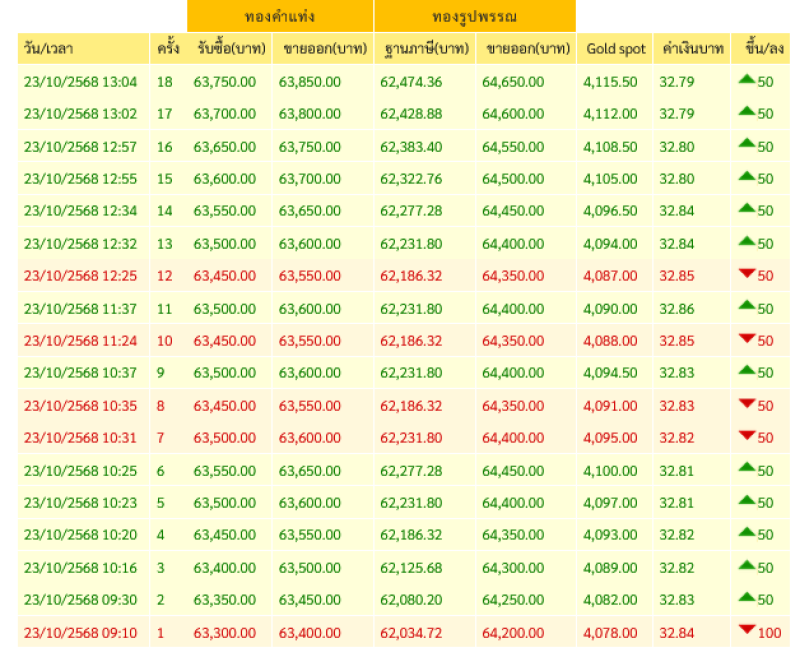Click the green up arrow in the 09:30 row
Screen dimensions: 800x657
coord(746,598)
